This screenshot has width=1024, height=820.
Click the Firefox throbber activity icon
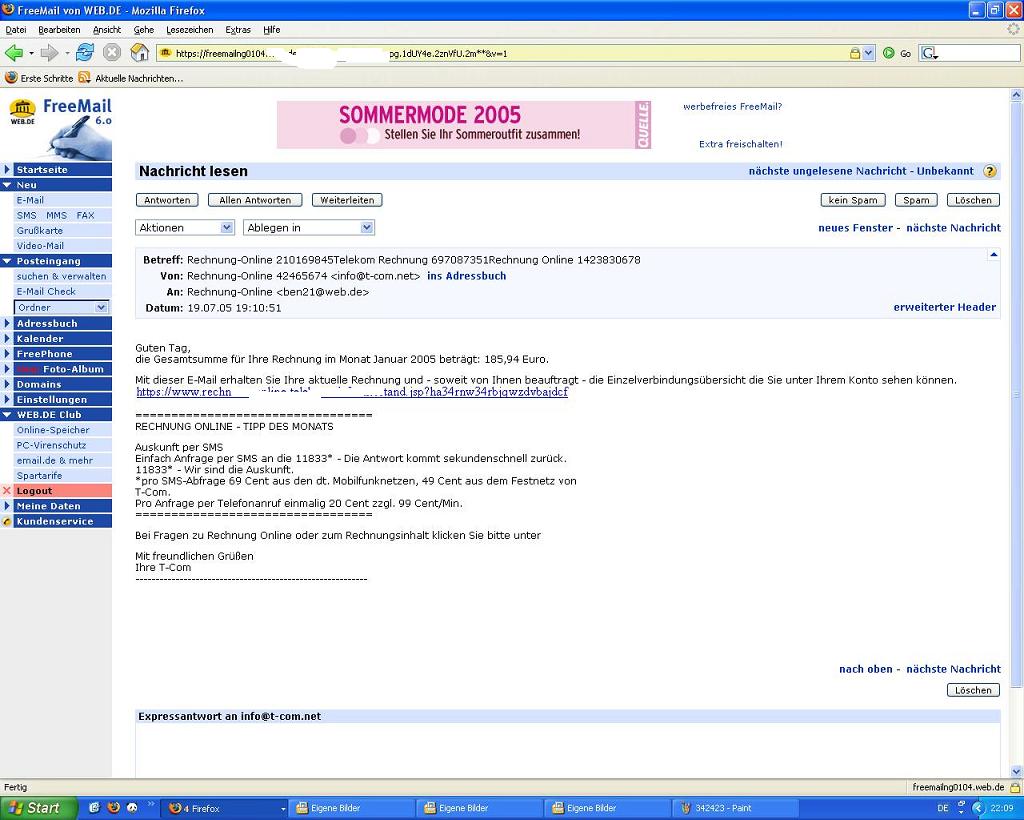click(1014, 29)
